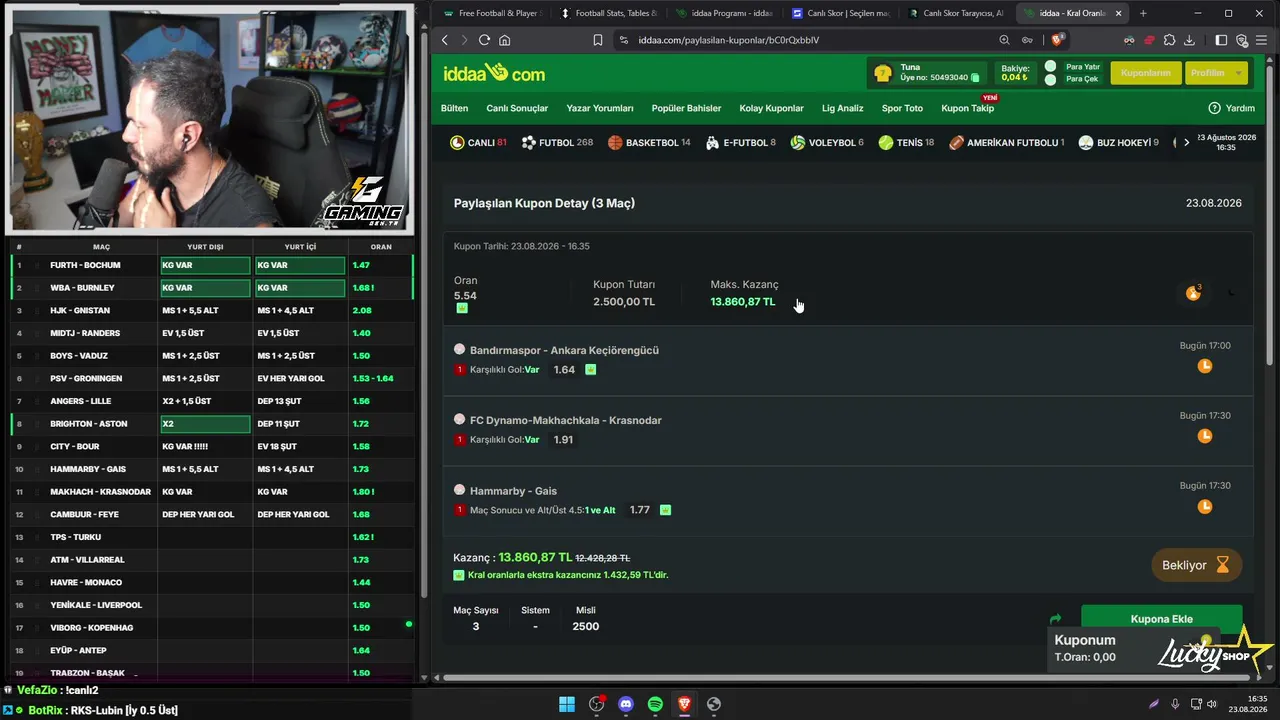
Task: Click the volume icon in system tray
Action: pyautogui.click(x=1211, y=704)
